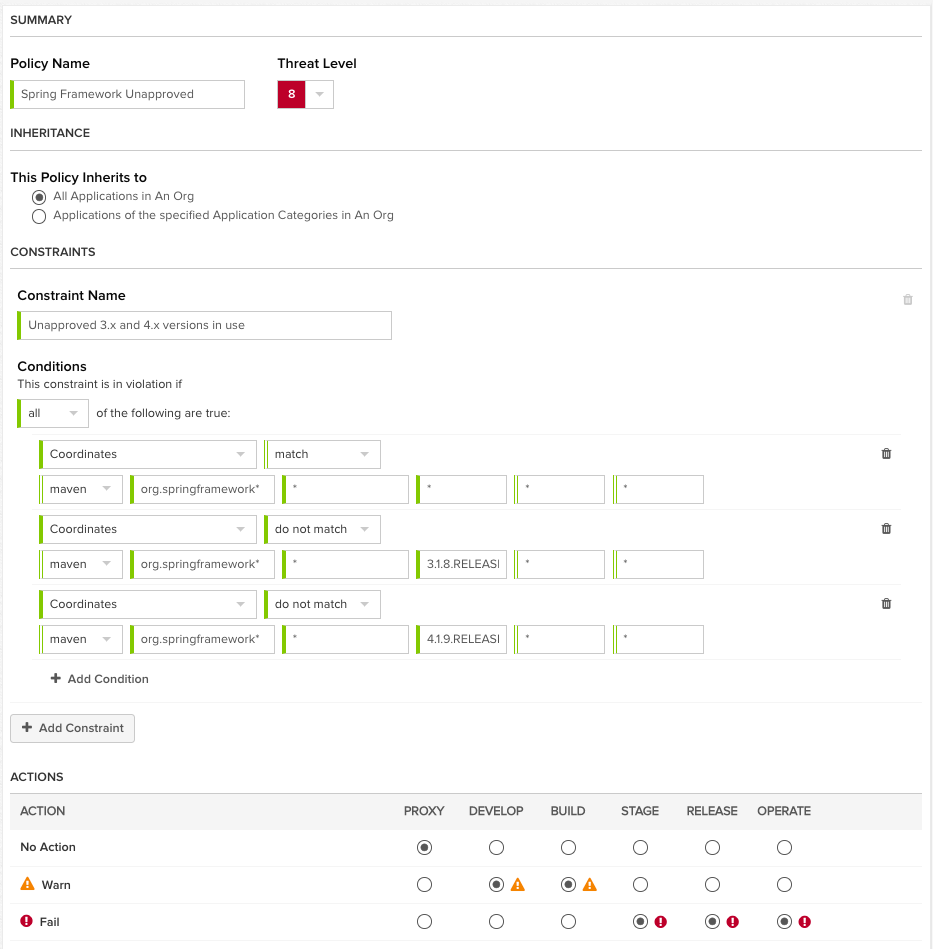This screenshot has height=949, width=933.
Task: Click the Warn icon under BUILD column
Action: [589, 885]
